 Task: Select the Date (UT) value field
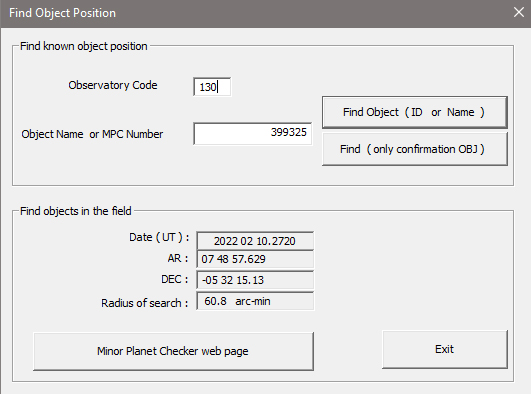click(255, 241)
